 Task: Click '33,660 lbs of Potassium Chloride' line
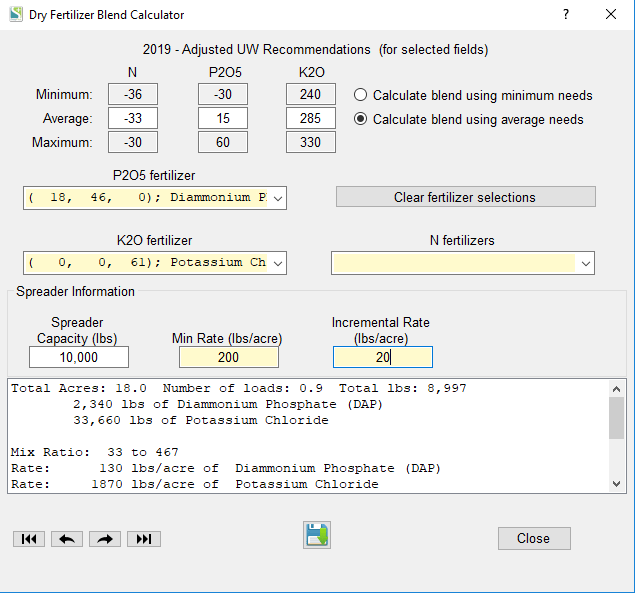(x=201, y=420)
